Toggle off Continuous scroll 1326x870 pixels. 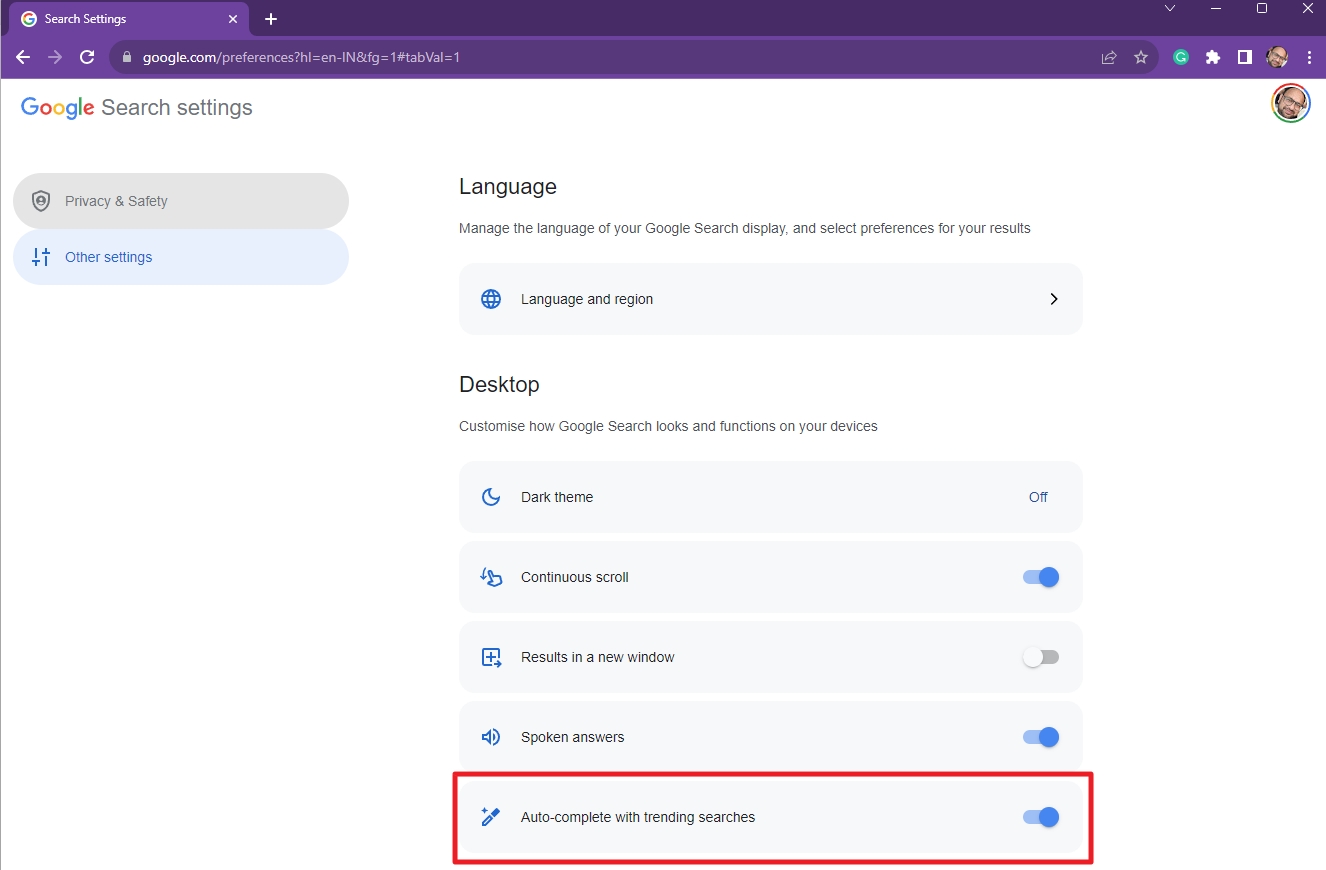click(1040, 577)
